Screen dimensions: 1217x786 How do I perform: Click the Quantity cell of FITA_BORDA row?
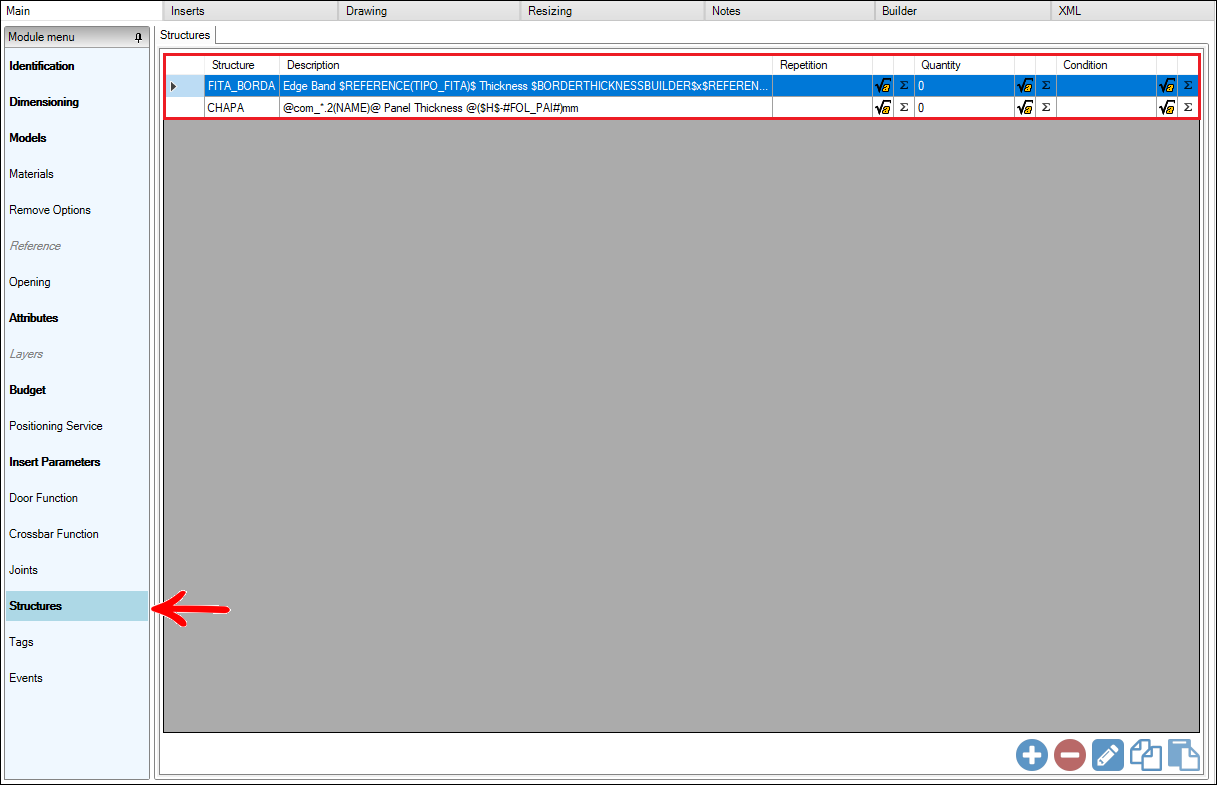tap(964, 86)
